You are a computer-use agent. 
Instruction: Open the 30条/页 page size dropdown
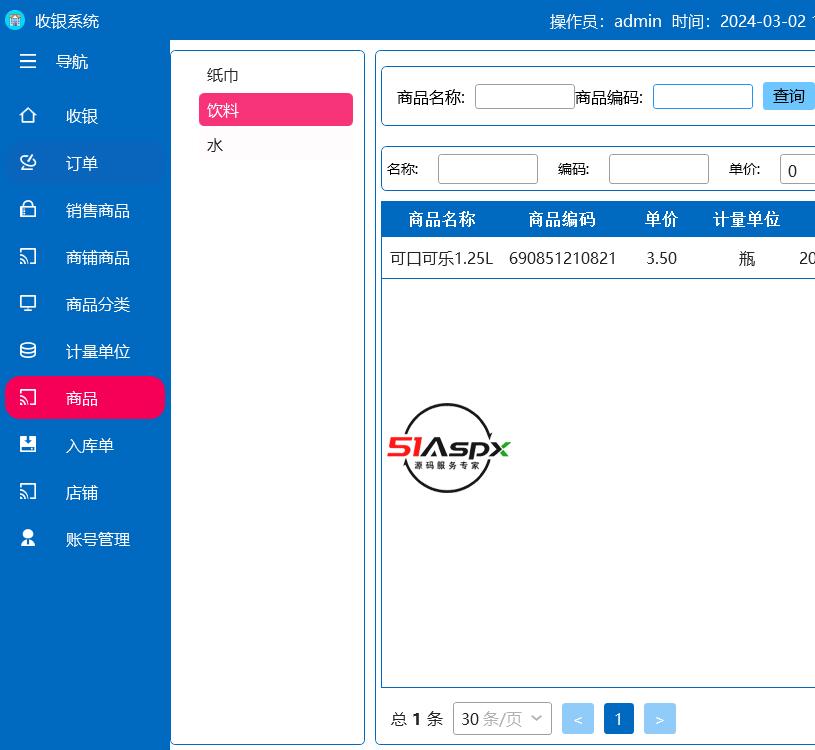[502, 718]
